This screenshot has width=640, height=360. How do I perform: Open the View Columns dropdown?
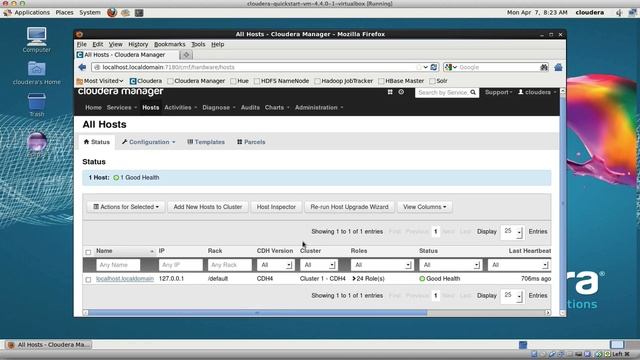point(424,207)
